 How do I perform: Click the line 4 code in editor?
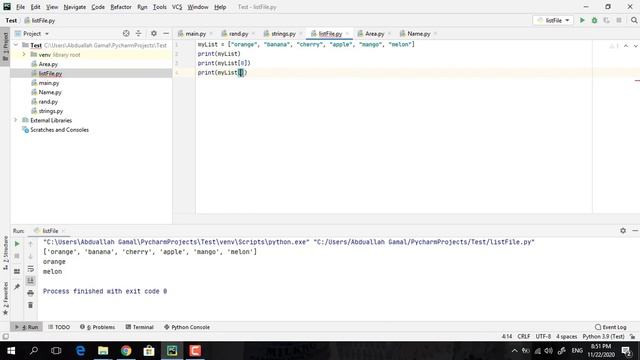(222, 73)
